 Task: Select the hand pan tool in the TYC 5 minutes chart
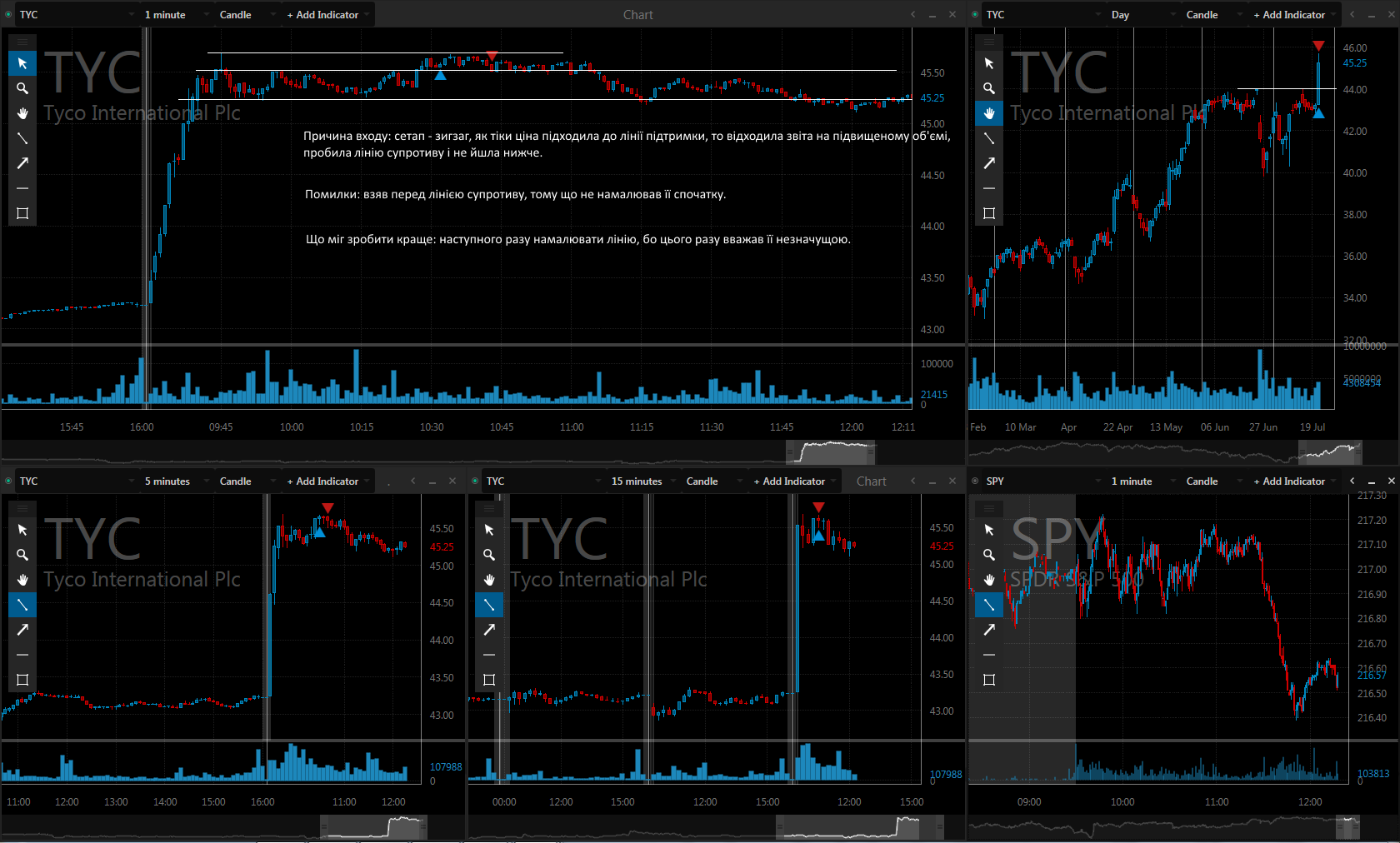(22, 580)
